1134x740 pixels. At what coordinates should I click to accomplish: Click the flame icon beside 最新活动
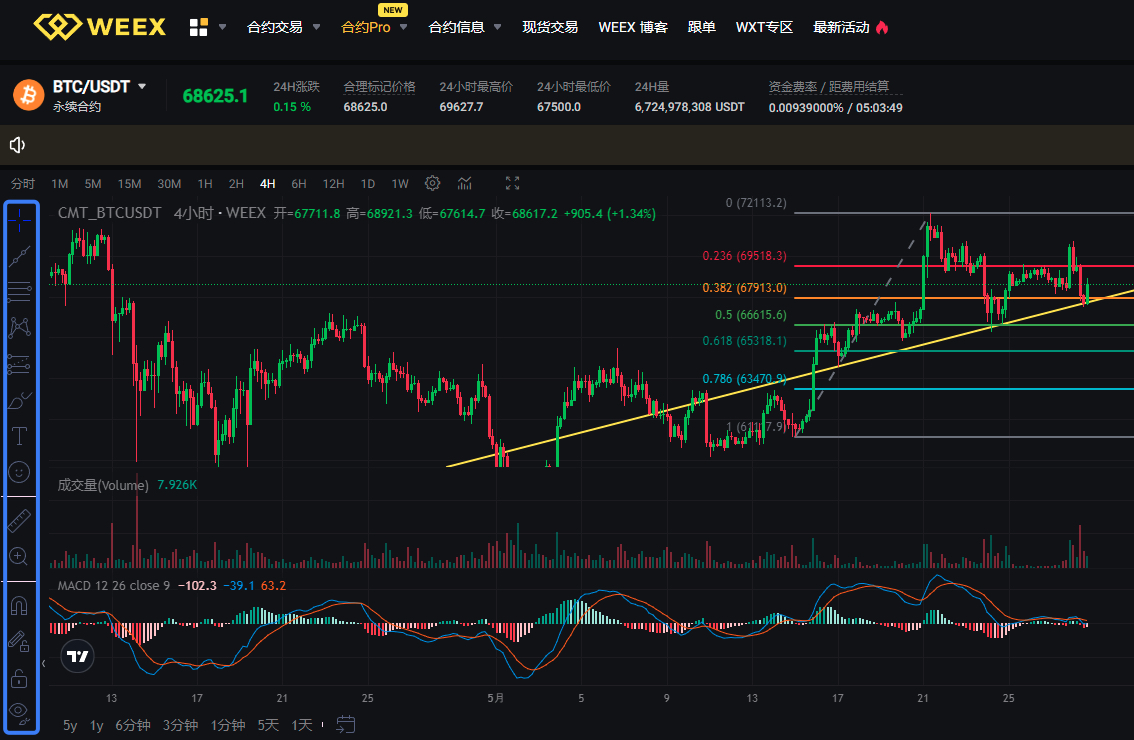882,27
